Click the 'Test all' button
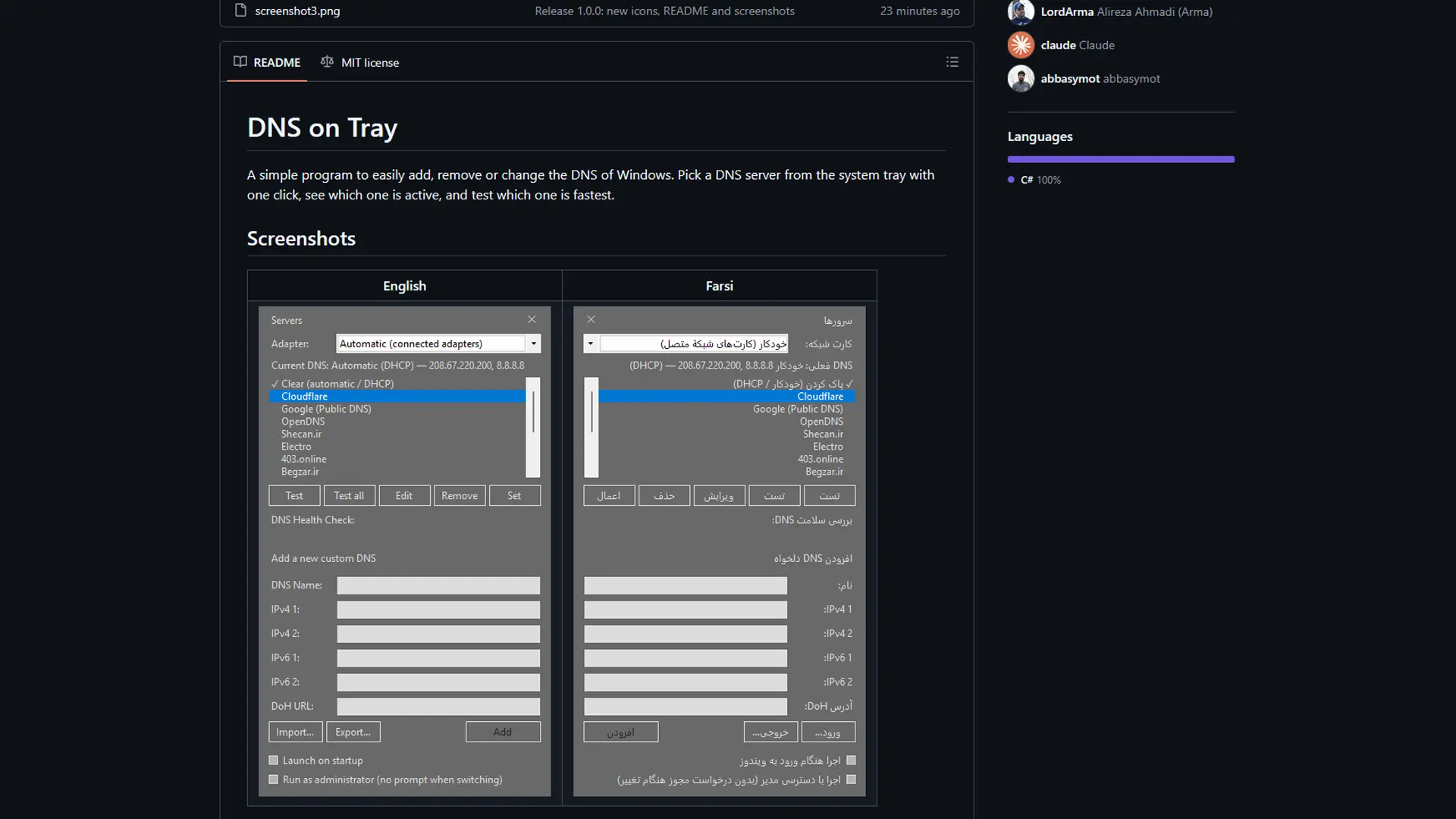 pos(349,495)
